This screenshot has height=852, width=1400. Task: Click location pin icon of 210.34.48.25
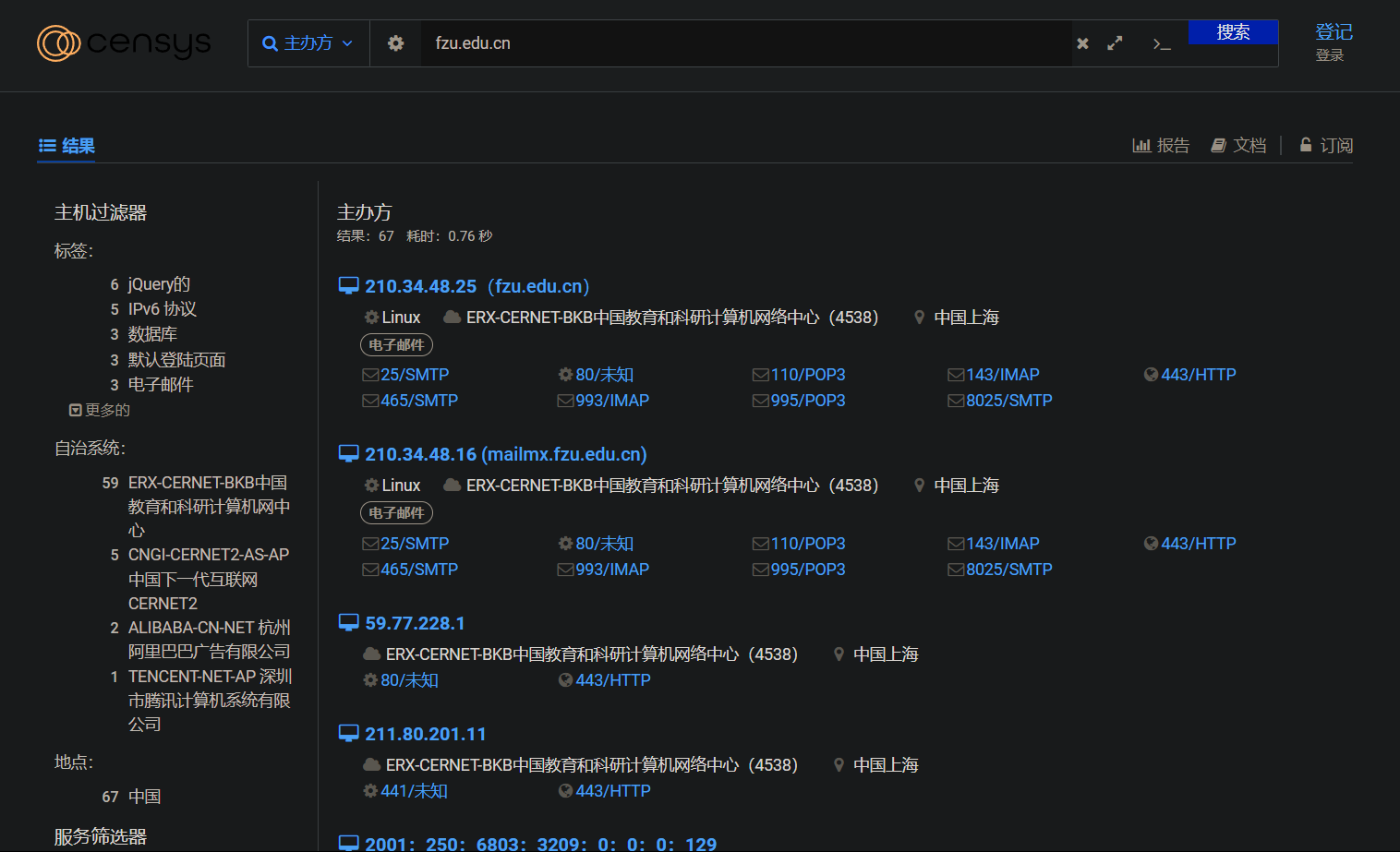[x=919, y=318]
